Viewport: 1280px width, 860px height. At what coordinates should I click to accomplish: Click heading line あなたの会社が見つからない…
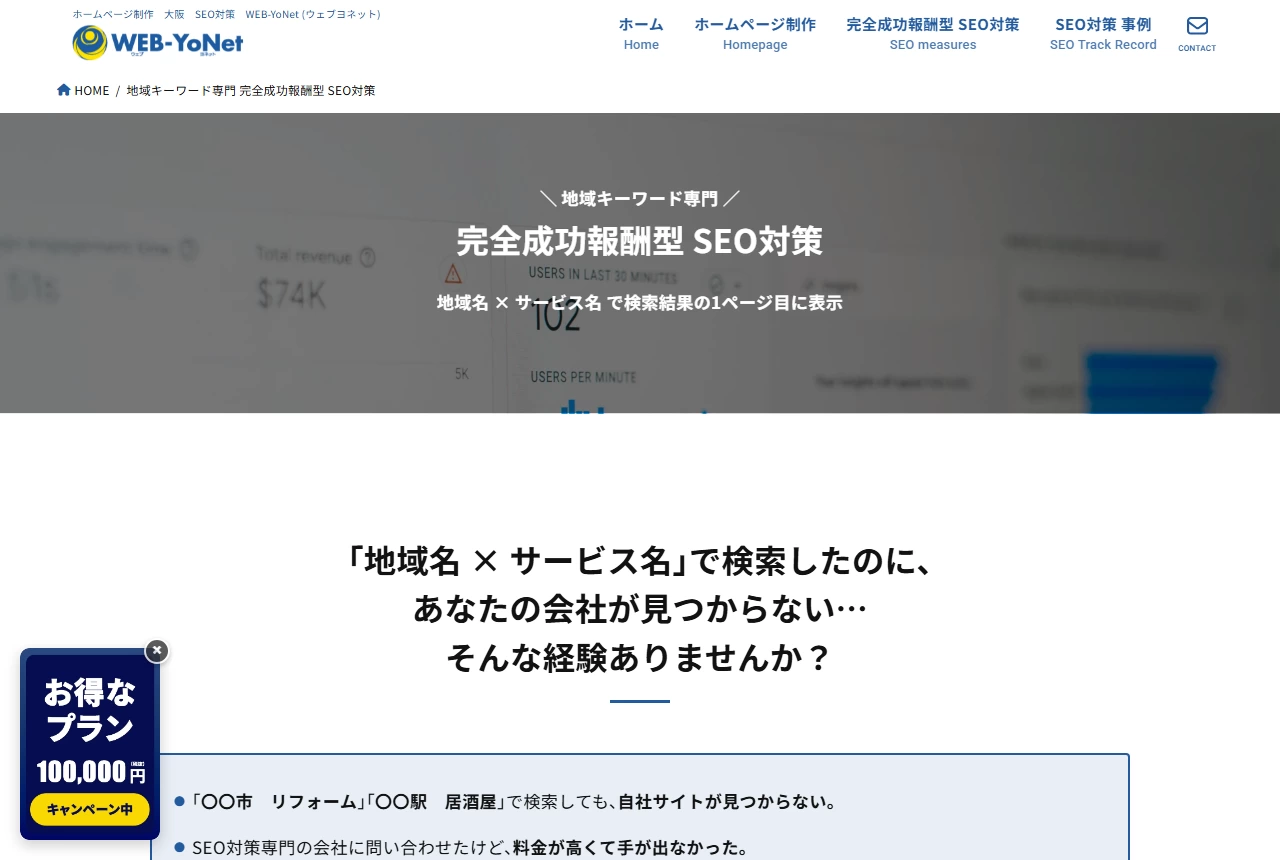[x=640, y=608]
